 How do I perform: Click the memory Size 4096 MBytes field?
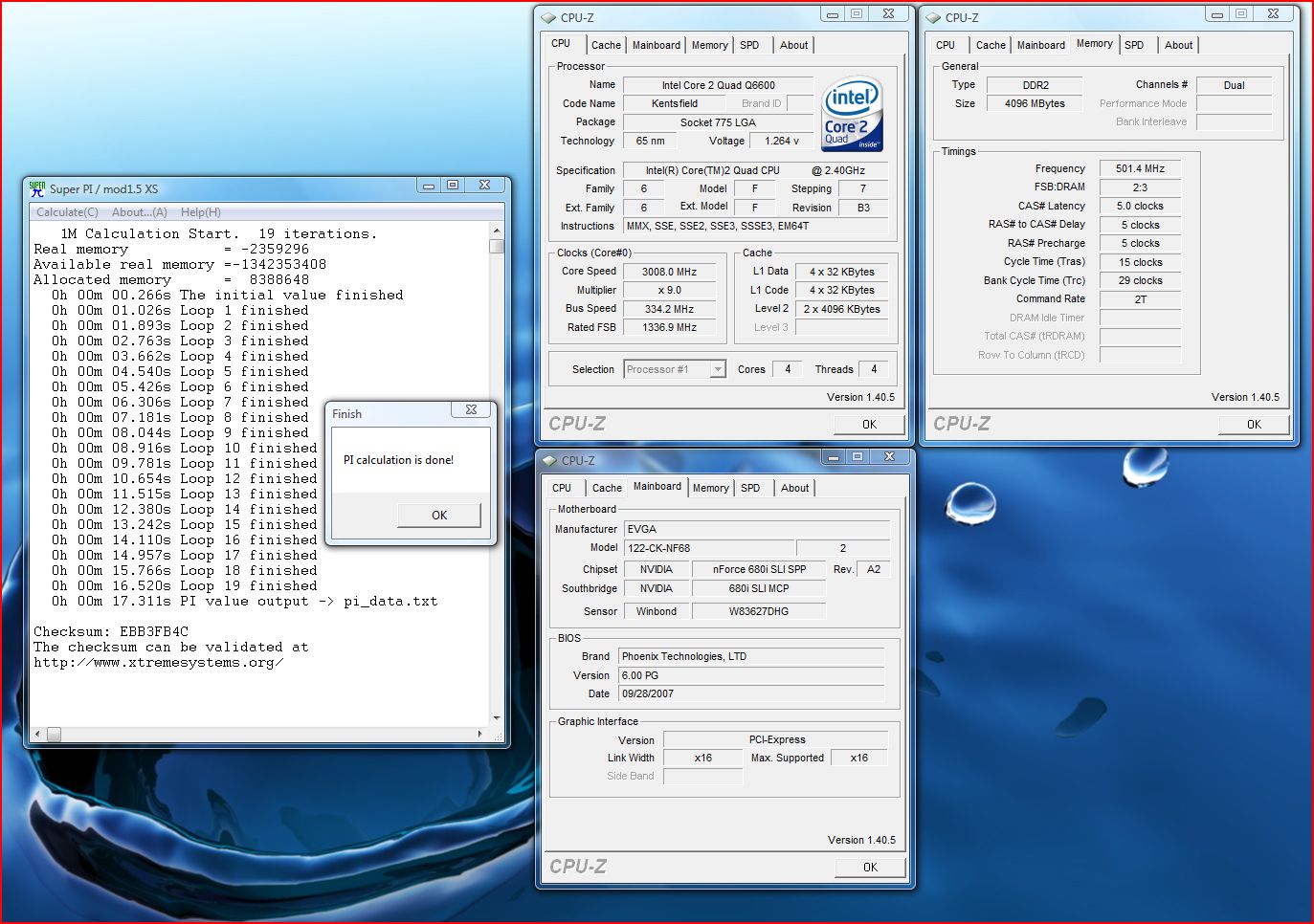[x=1035, y=103]
